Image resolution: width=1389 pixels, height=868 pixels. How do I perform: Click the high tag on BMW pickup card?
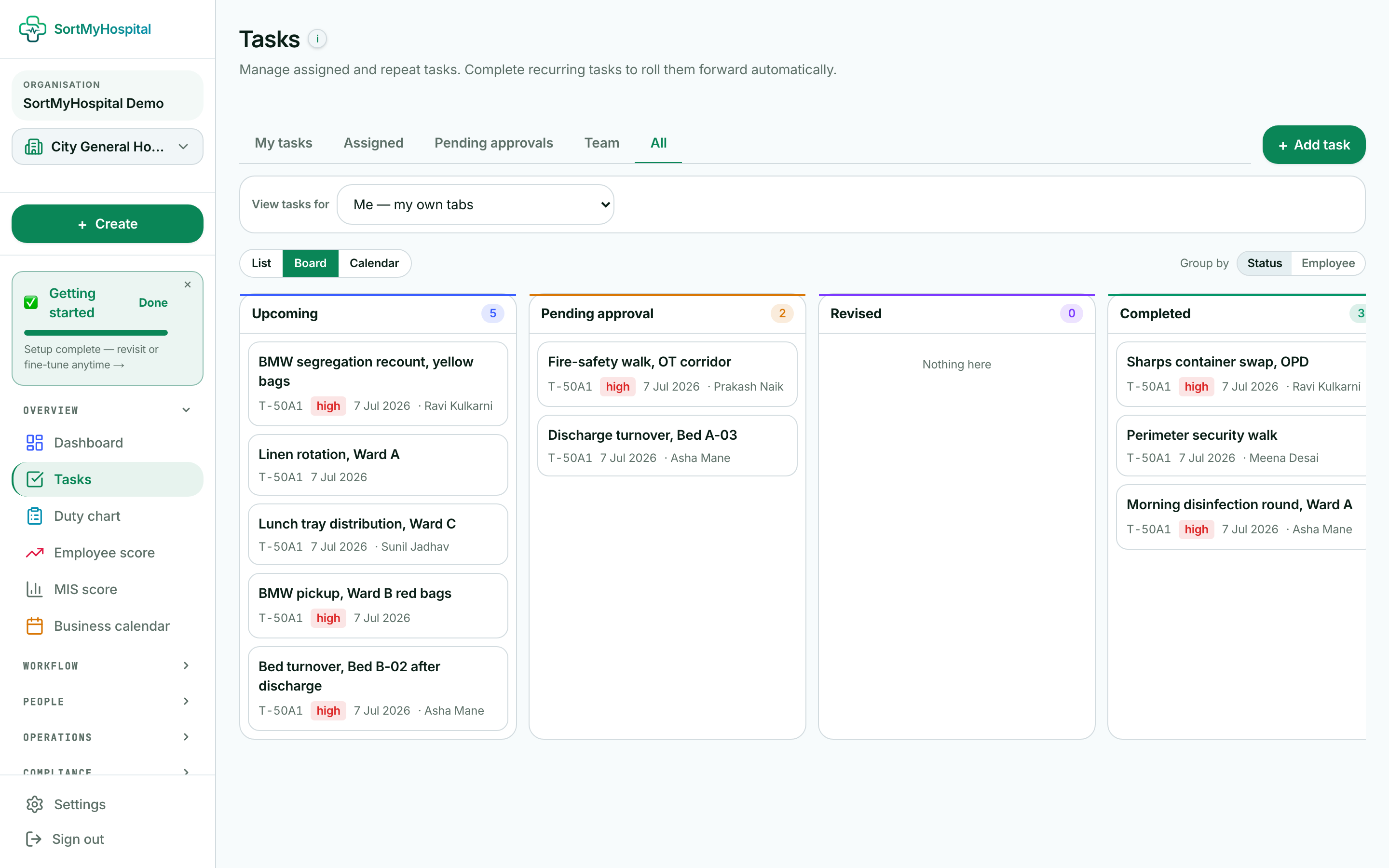[x=328, y=618]
